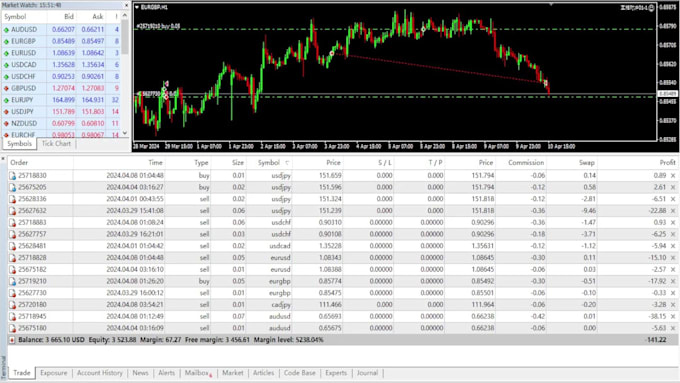The height and width of the screenshot is (383, 680).
Task: Select order 25627730 row
Action: tap(343, 293)
